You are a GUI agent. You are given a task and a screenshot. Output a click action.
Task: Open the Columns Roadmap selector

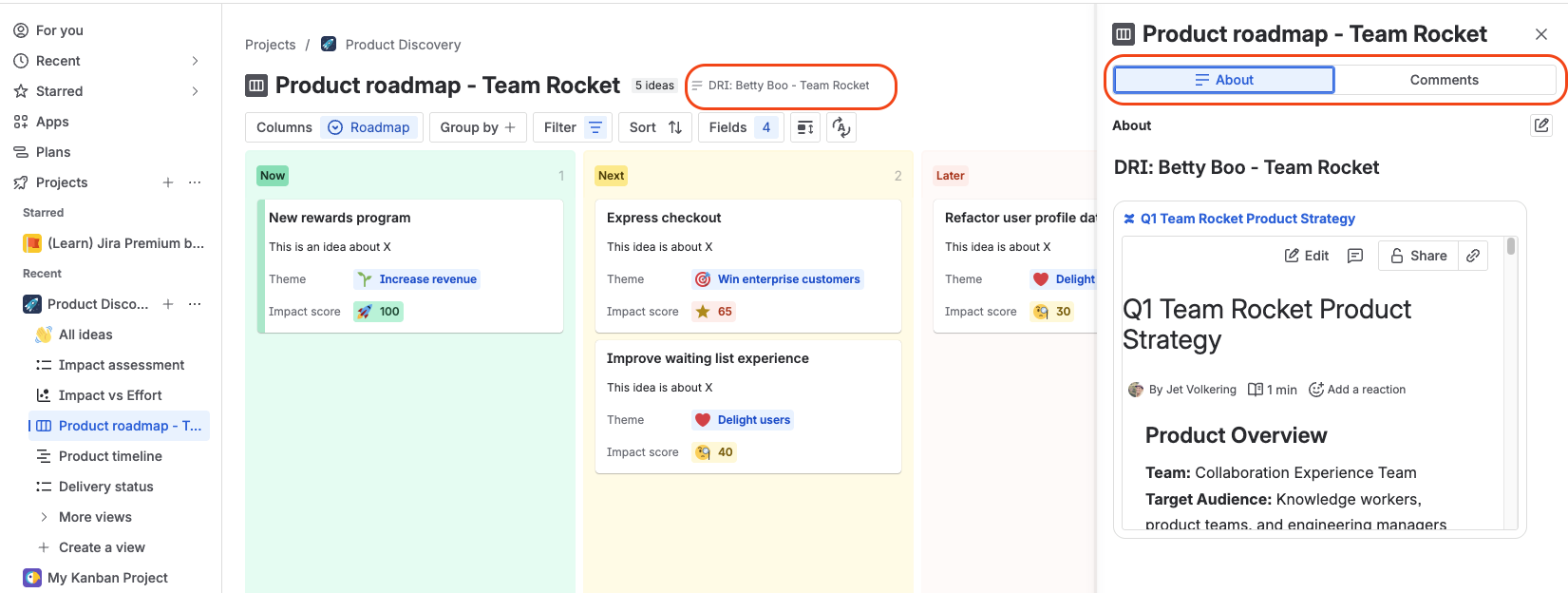coord(333,127)
